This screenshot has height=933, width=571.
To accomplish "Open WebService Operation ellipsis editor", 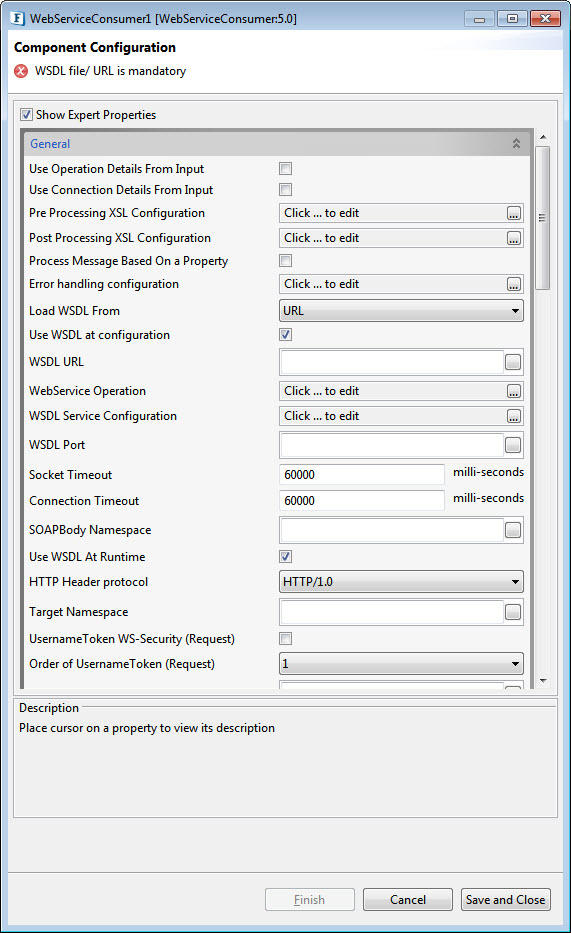I will (x=514, y=391).
